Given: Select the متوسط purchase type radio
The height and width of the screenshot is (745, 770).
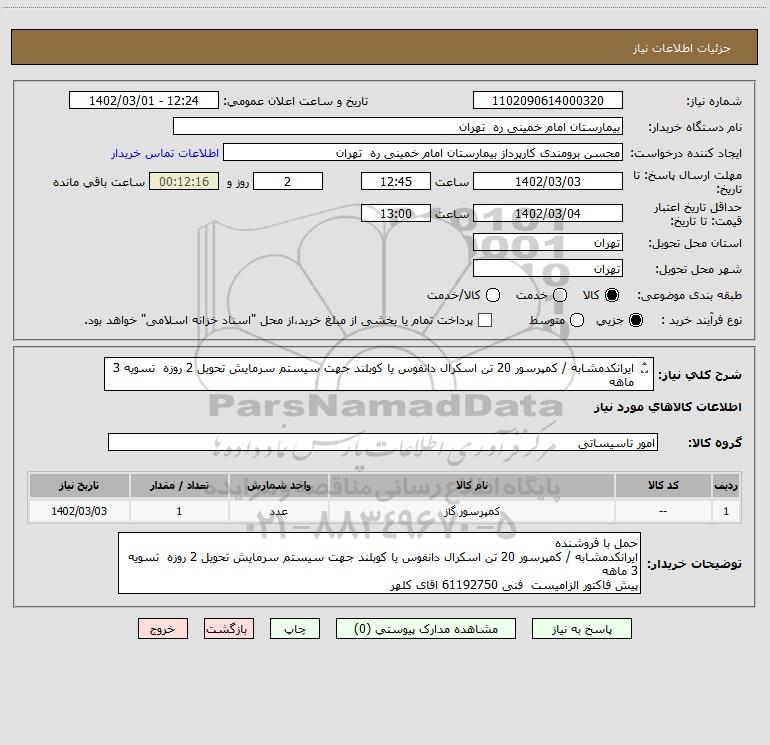Looking at the screenshot, I should click(x=577, y=320).
